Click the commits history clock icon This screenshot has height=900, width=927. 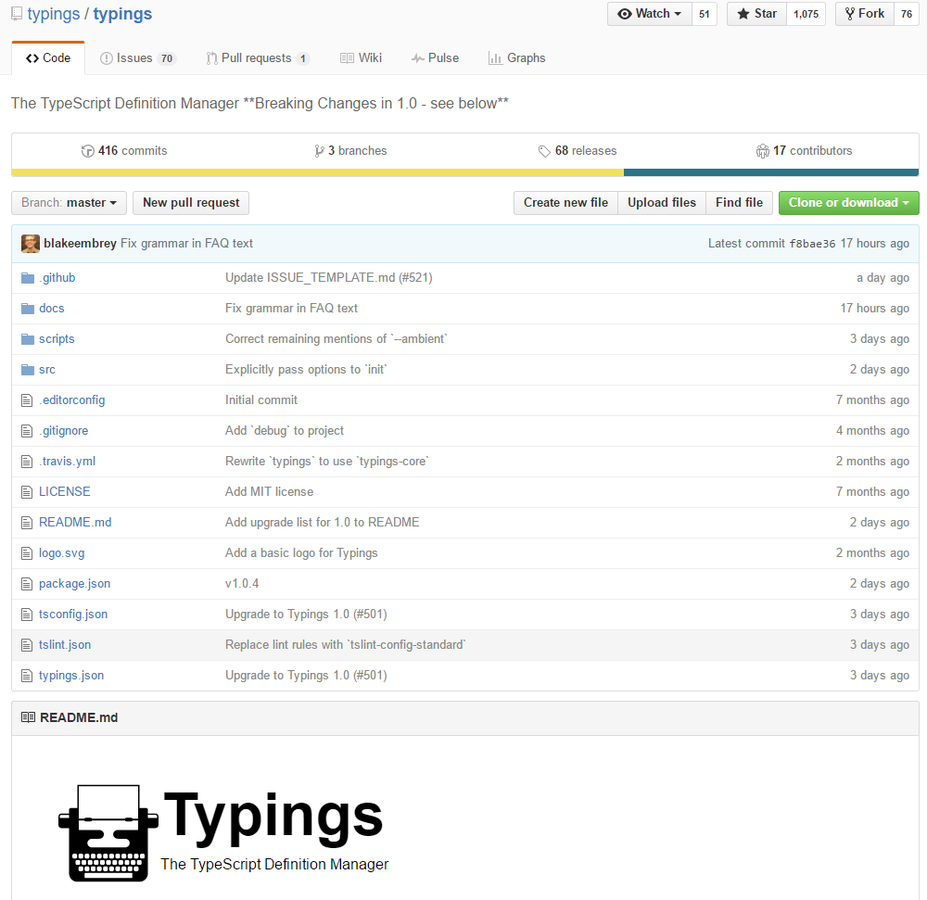87,151
